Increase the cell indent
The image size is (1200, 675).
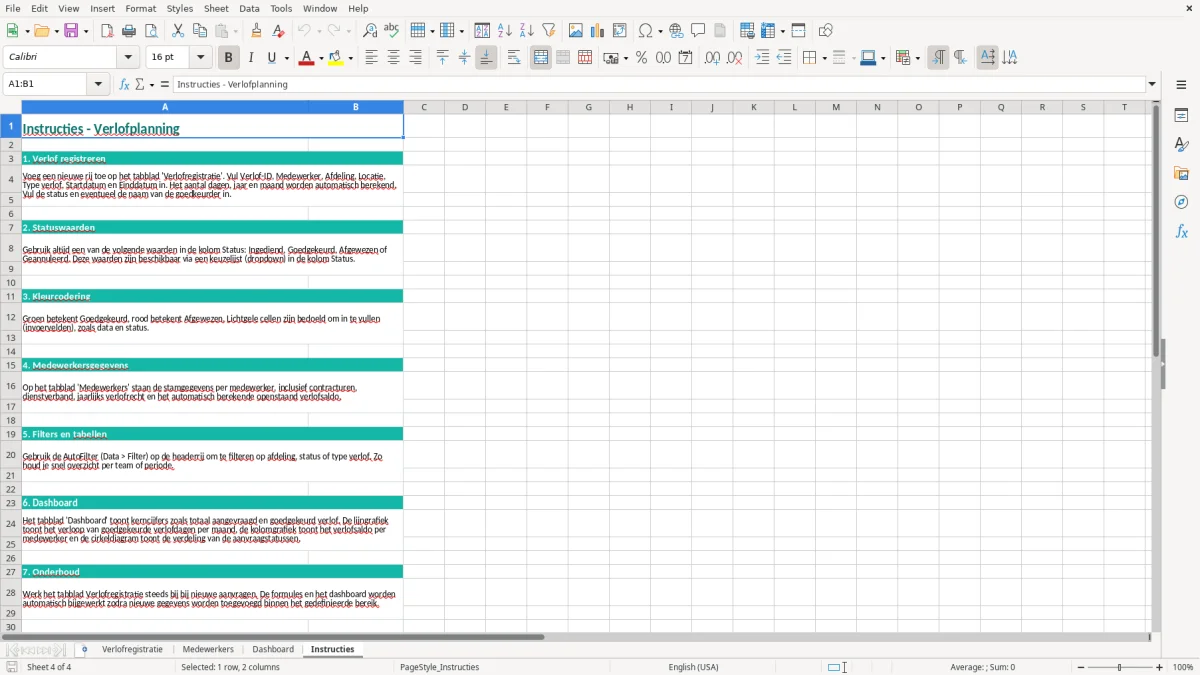pyautogui.click(x=762, y=58)
